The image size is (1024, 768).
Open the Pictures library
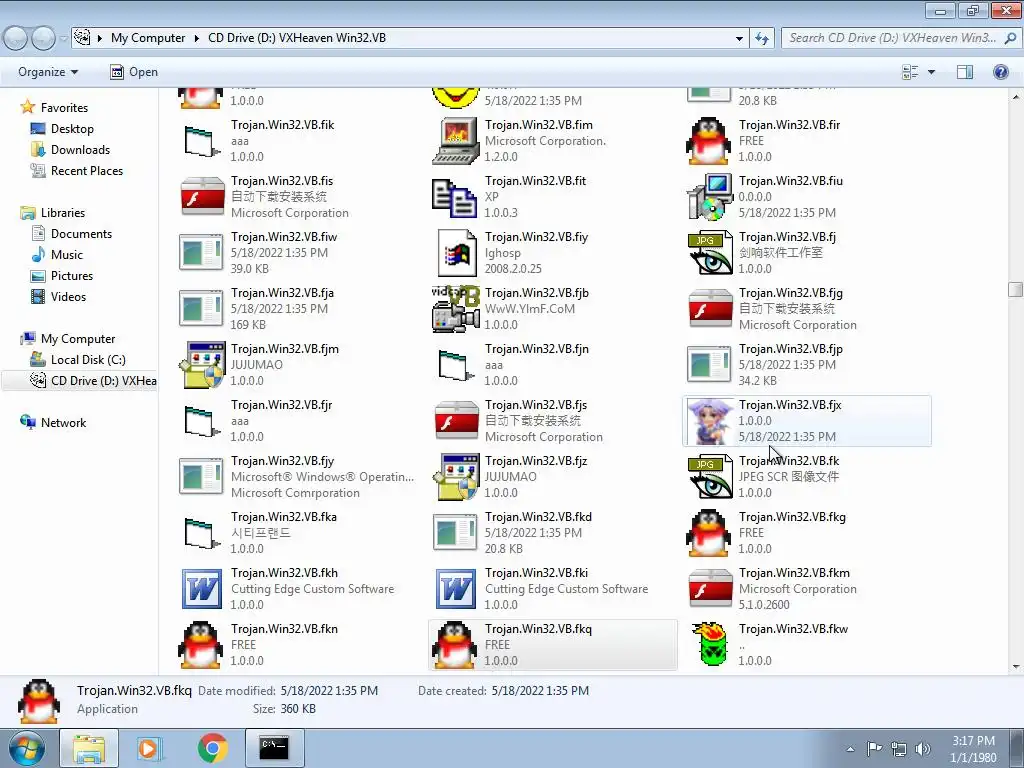[x=72, y=276]
